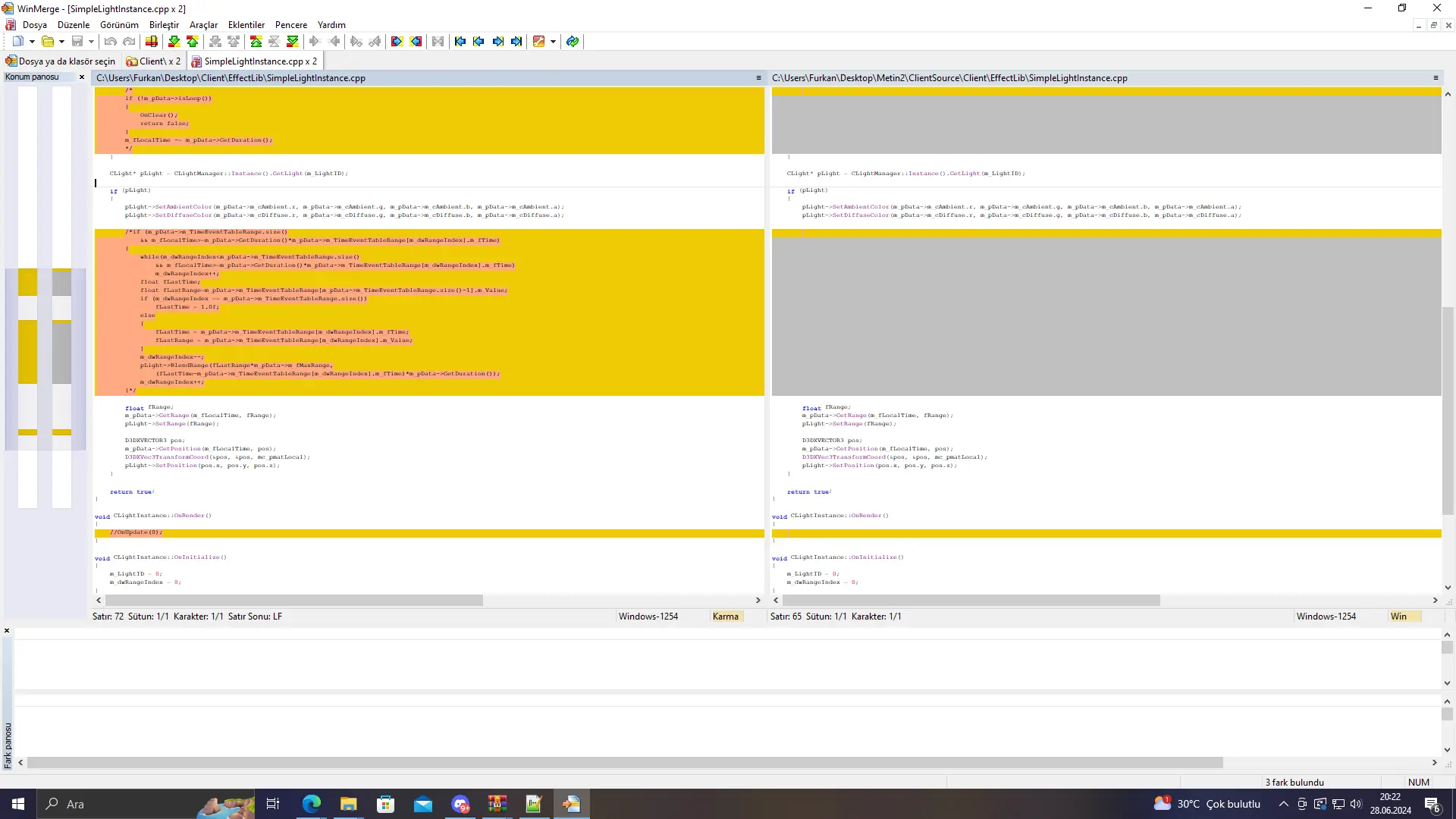
Task: Close the Fark panosu pane
Action: coord(7,631)
